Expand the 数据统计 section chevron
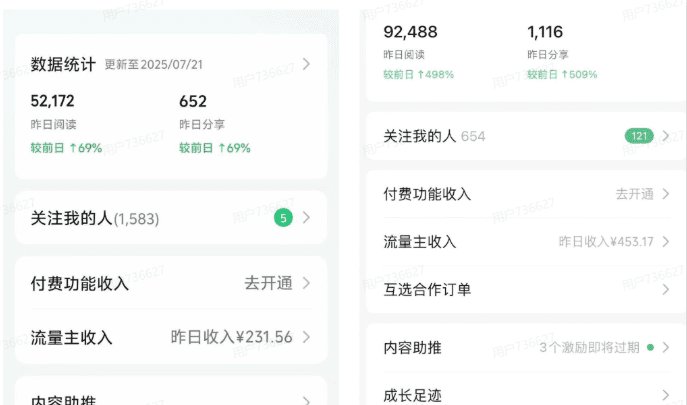 (306, 64)
